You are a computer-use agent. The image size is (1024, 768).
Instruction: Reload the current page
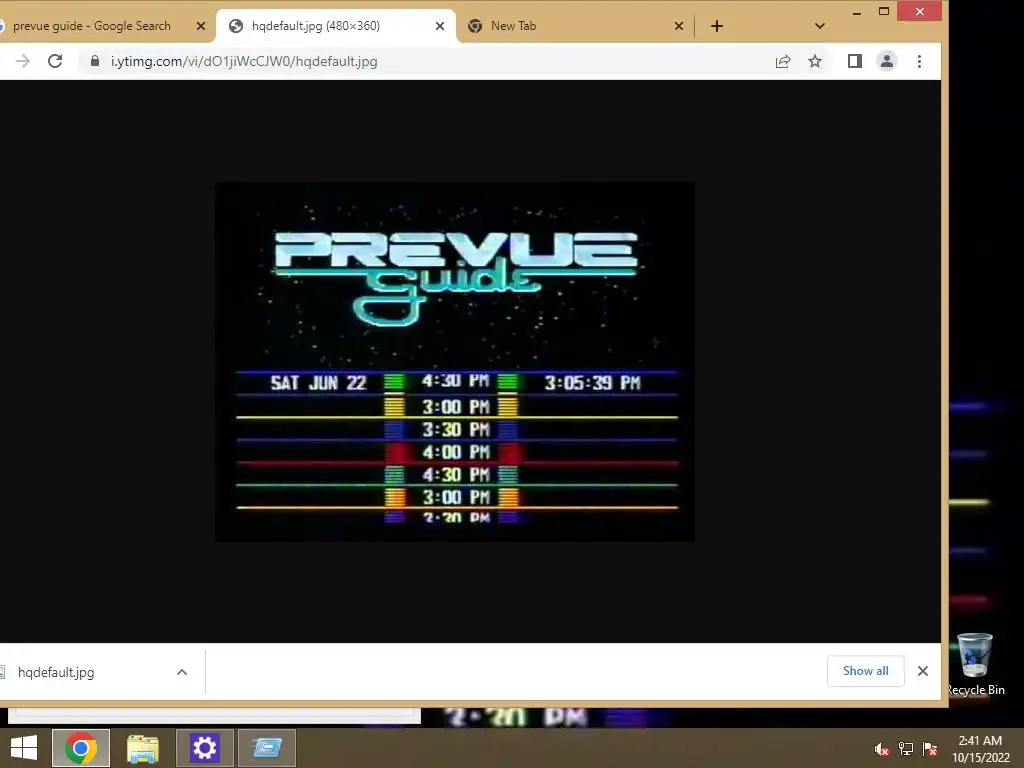pos(56,61)
